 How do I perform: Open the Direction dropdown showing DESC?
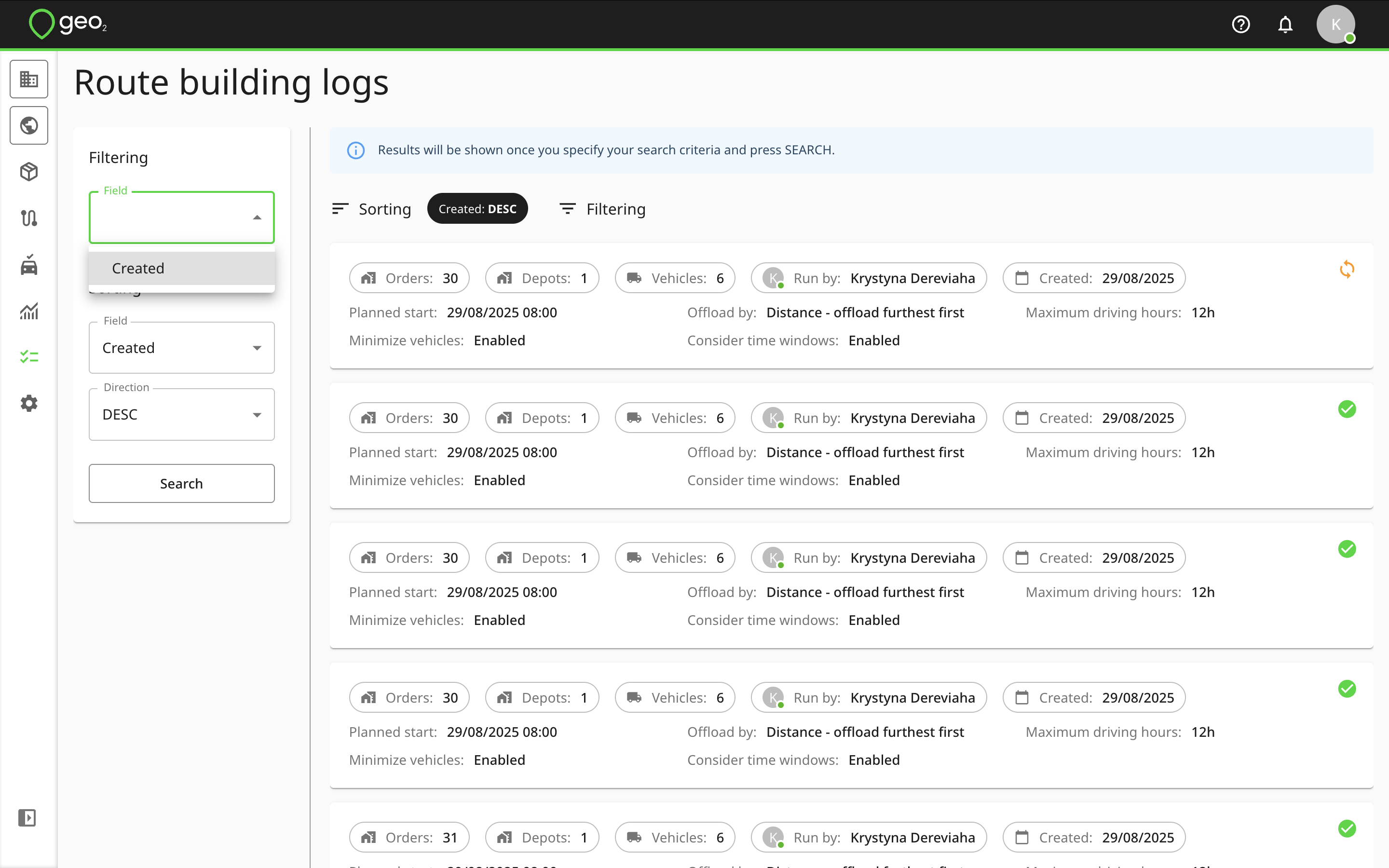tap(181, 415)
